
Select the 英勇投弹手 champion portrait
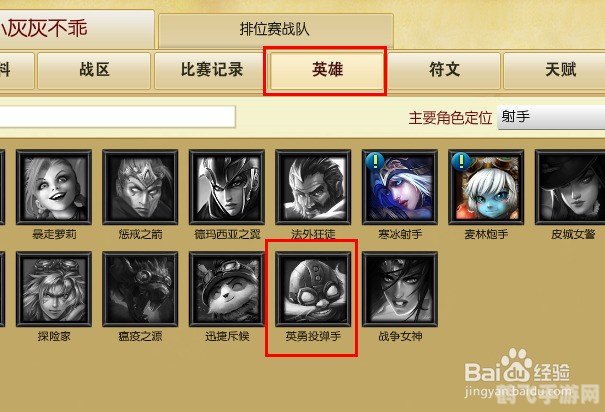[x=313, y=289]
